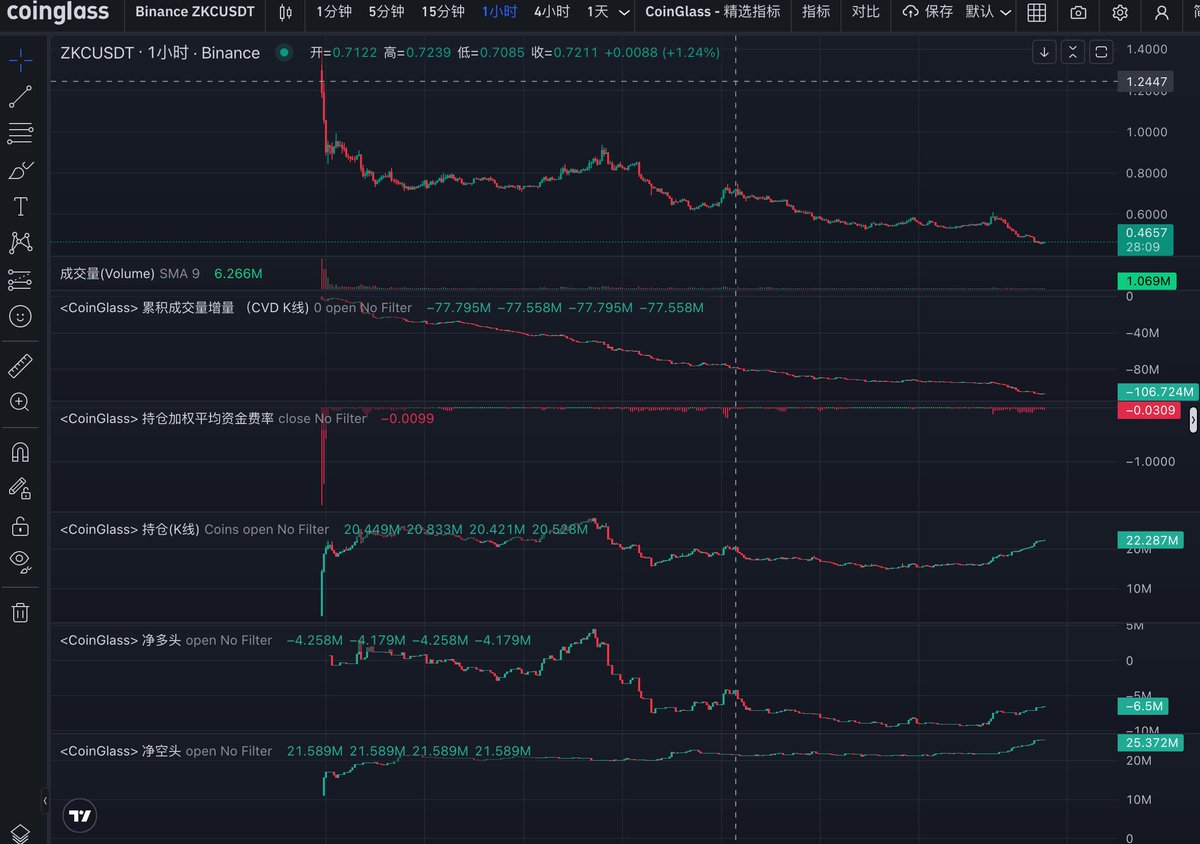Select the crosshair cursor tool

click(20, 60)
